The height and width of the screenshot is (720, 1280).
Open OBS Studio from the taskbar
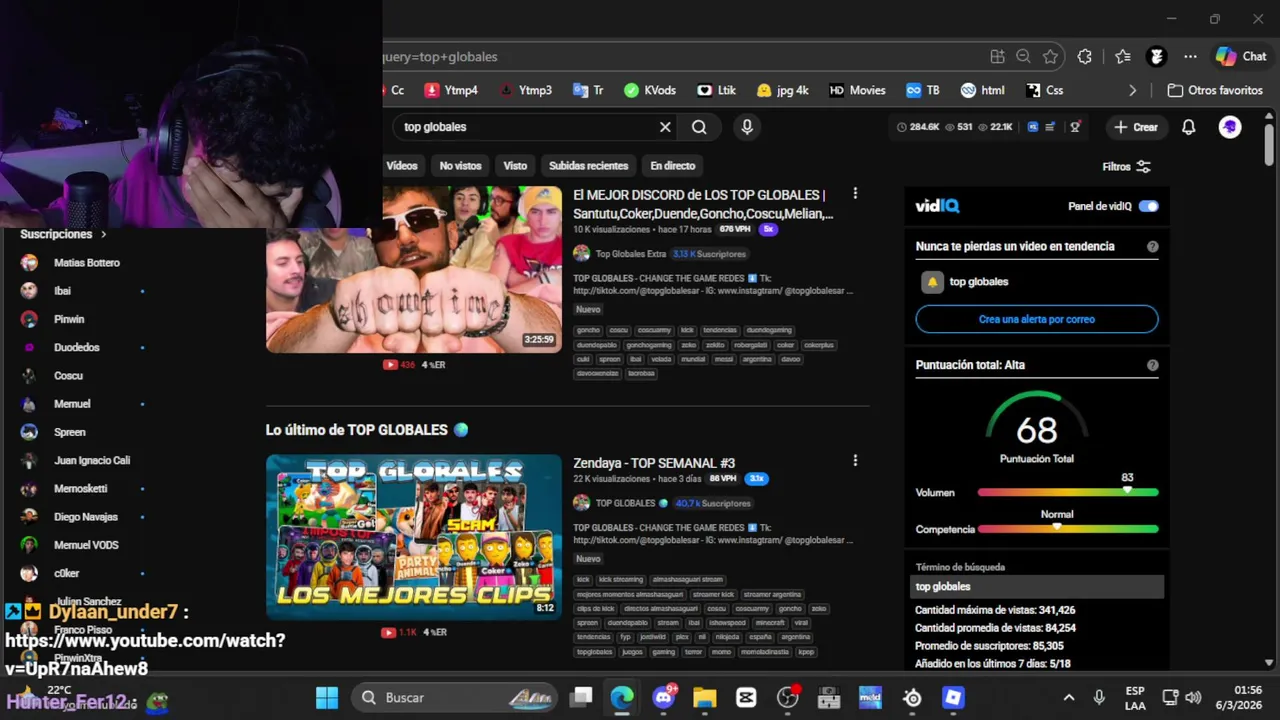tap(788, 698)
